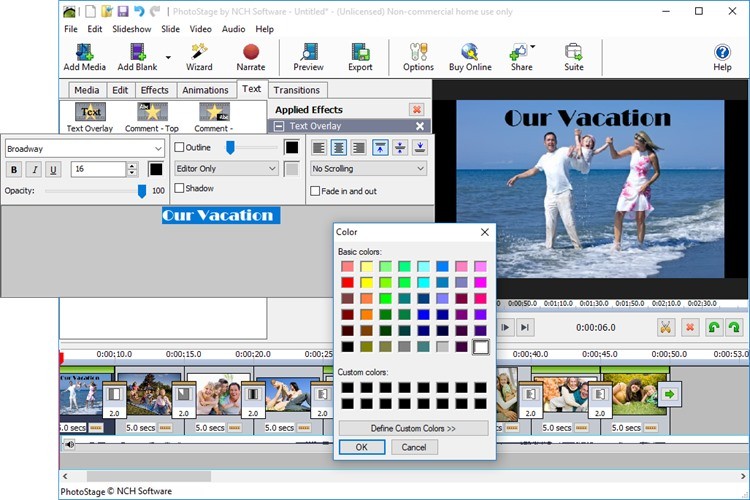Click Define Custom Colors button
This screenshot has height=500, width=750.
[x=413, y=428]
